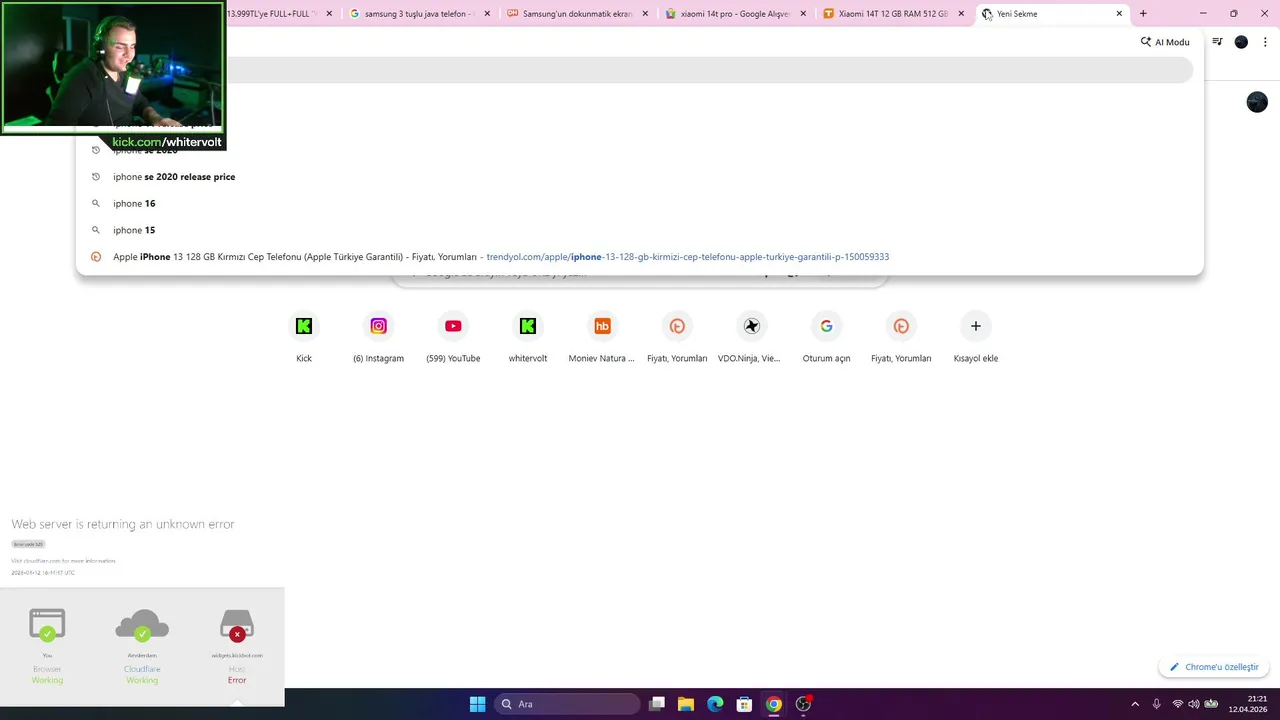The height and width of the screenshot is (720, 1280).
Task: Open the Moniev Natura shortcut tile
Action: pyautogui.click(x=602, y=338)
